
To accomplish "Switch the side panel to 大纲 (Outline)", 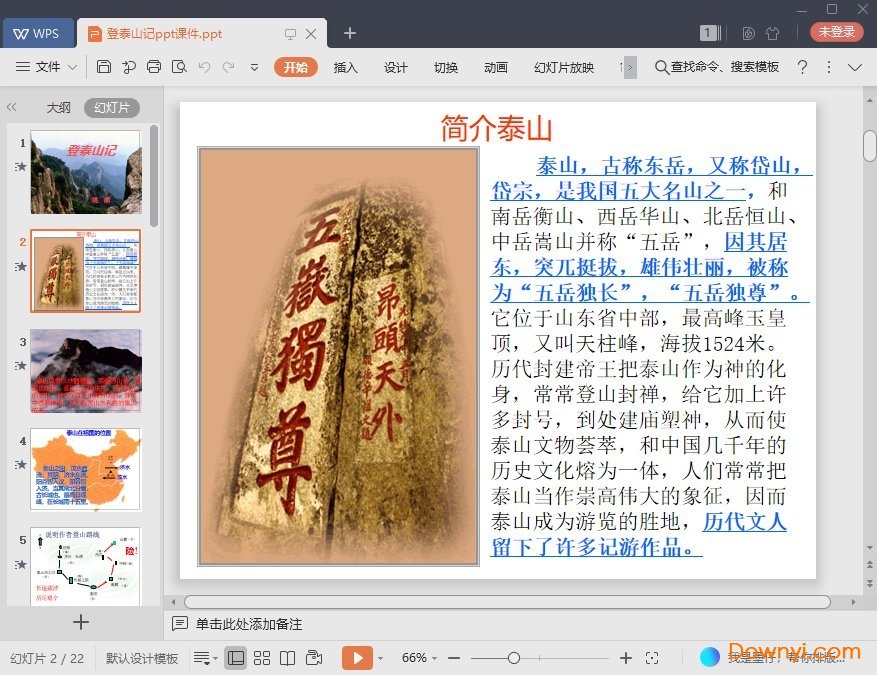I will tap(58, 108).
